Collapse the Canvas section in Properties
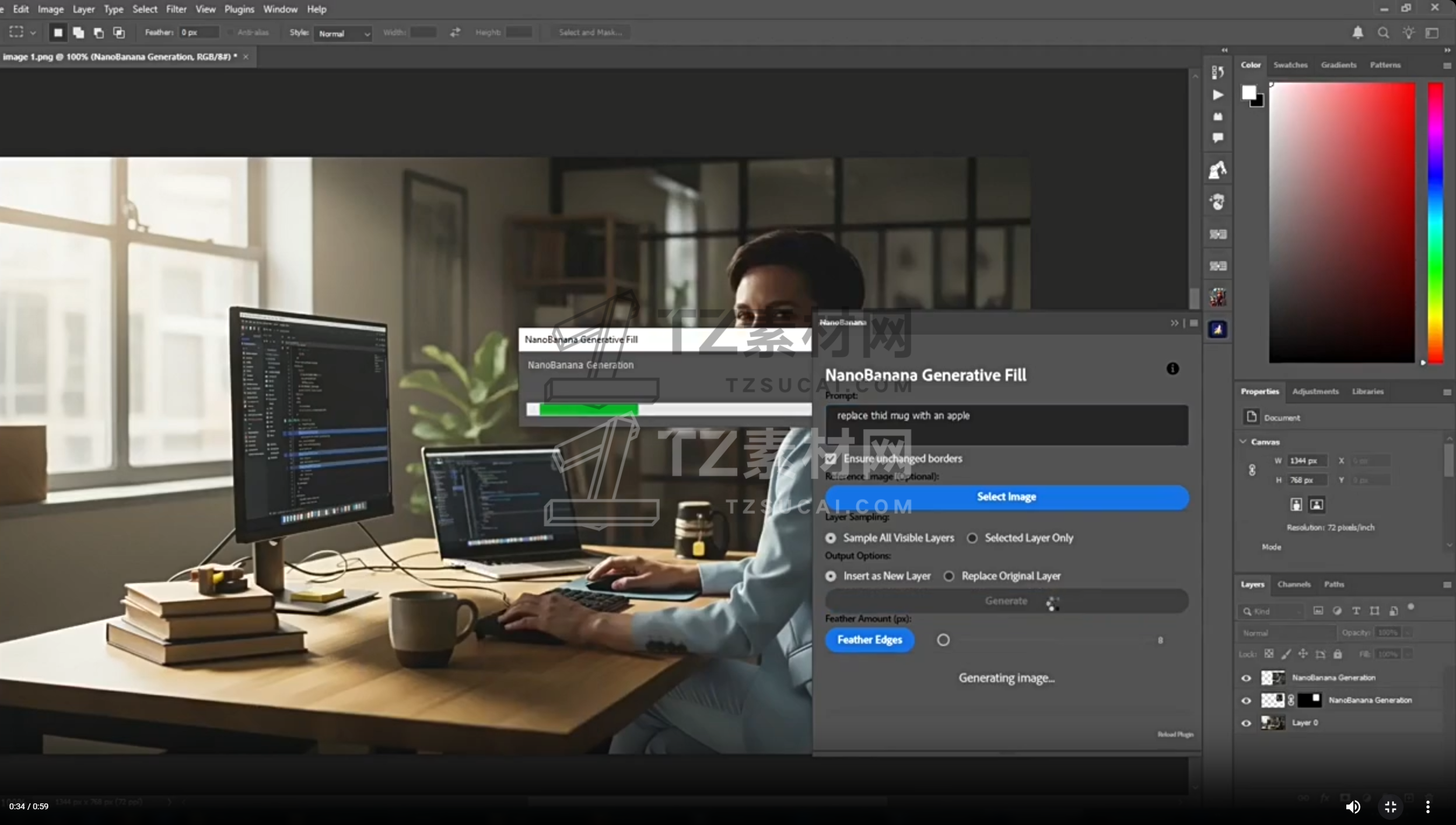The image size is (1456, 825). [1243, 442]
